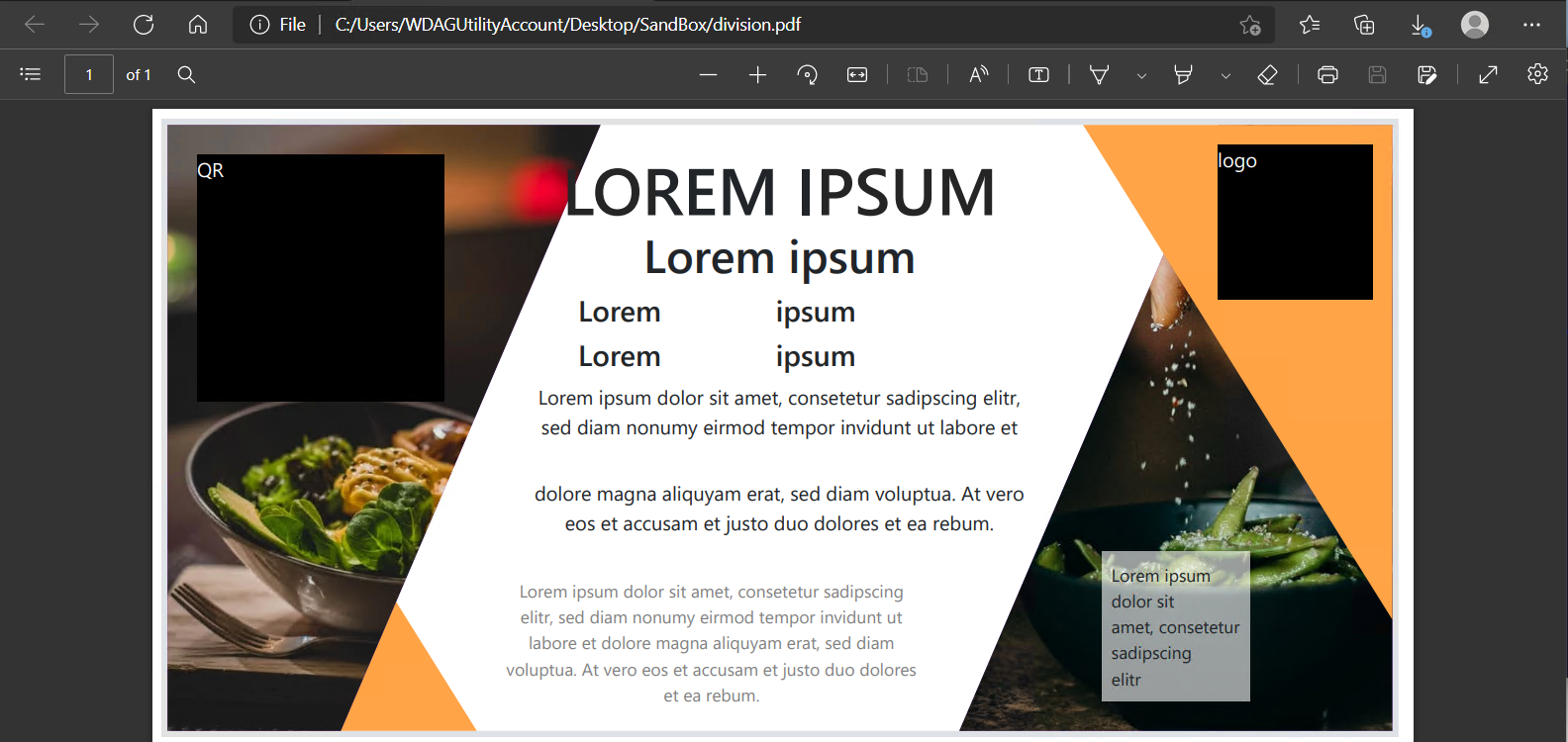Select the Highlight tool
The image size is (1568, 742).
point(1183,74)
